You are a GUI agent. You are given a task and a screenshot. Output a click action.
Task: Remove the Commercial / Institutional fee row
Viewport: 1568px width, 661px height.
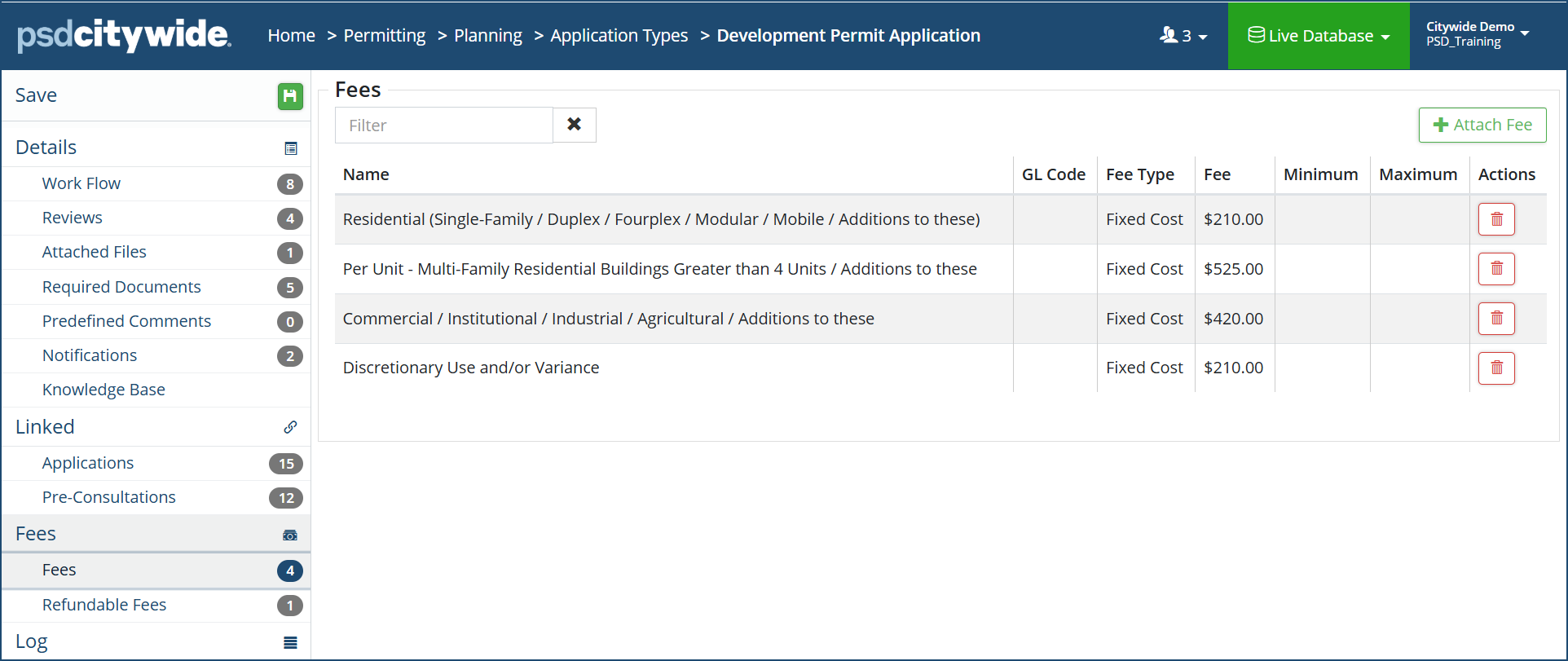(x=1496, y=319)
